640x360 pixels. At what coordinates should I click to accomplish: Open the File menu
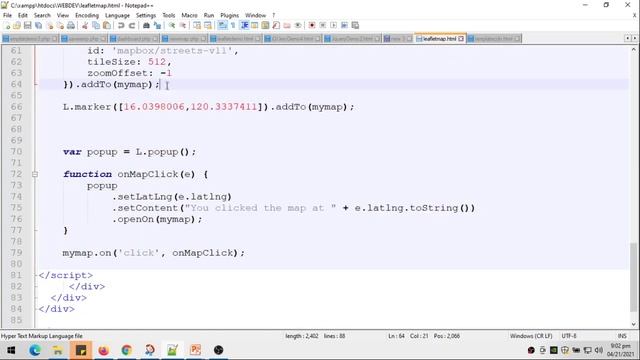click(7, 15)
